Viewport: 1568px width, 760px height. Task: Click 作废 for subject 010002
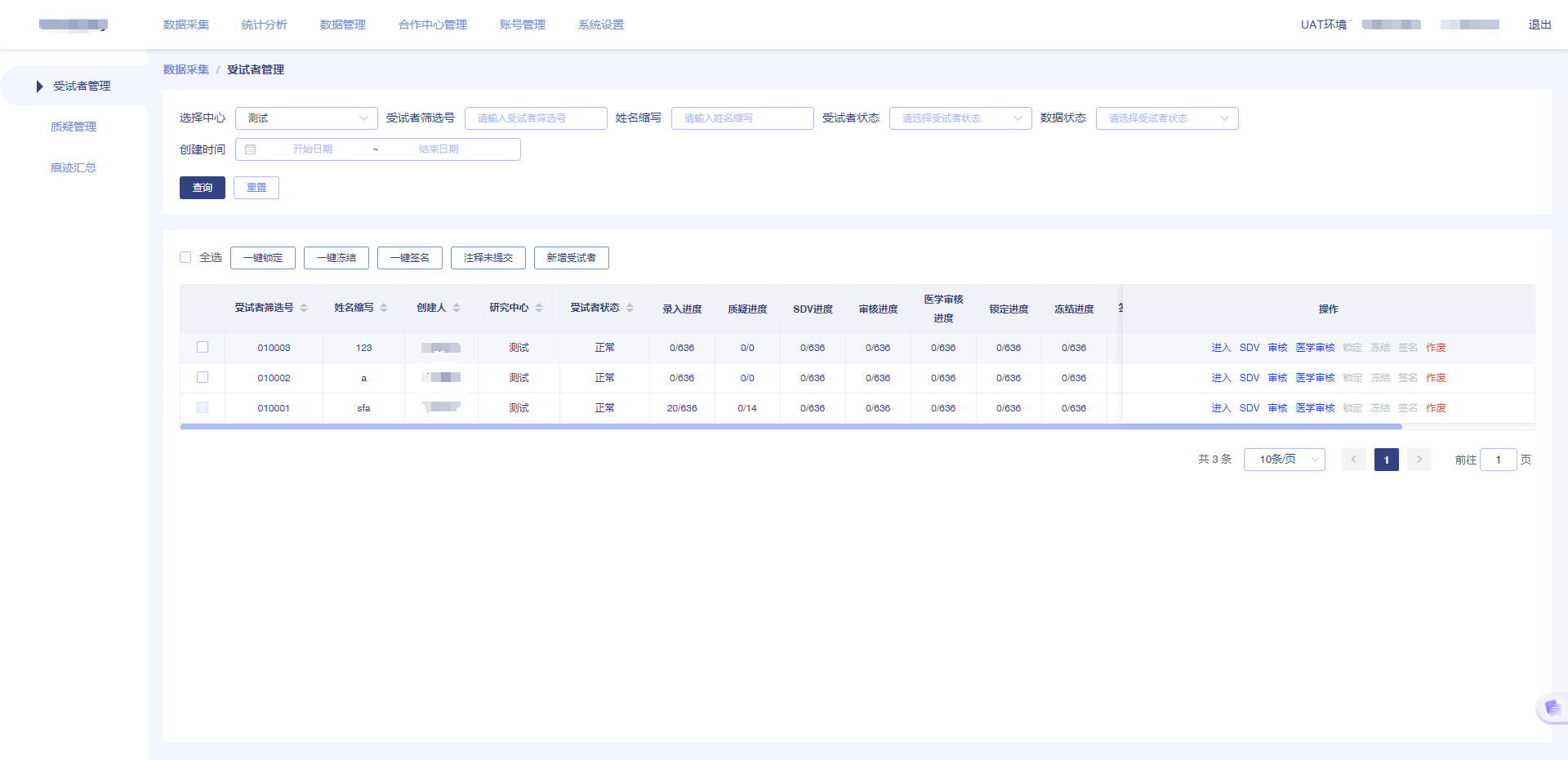[1437, 378]
